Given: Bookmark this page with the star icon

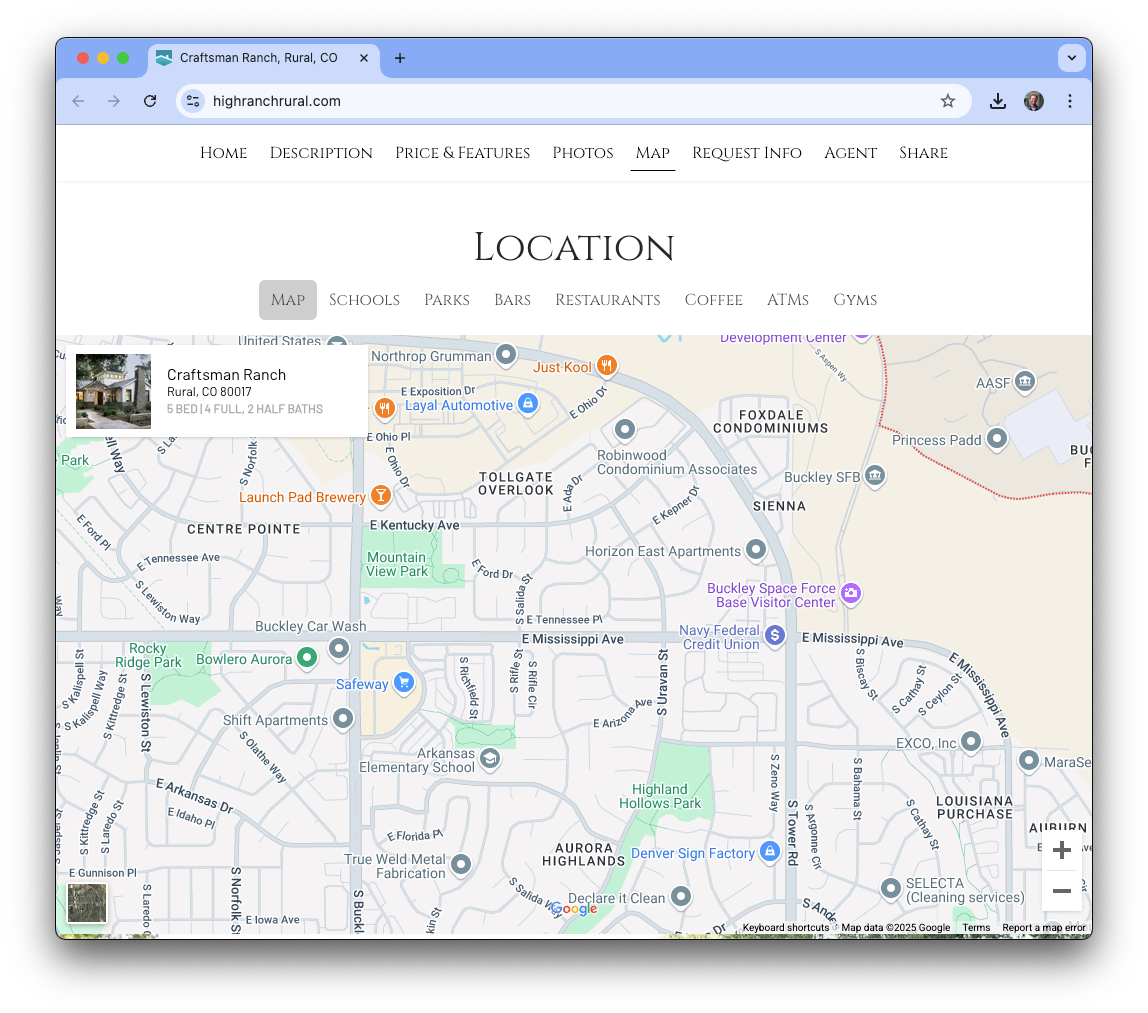Looking at the screenshot, I should tap(948, 101).
